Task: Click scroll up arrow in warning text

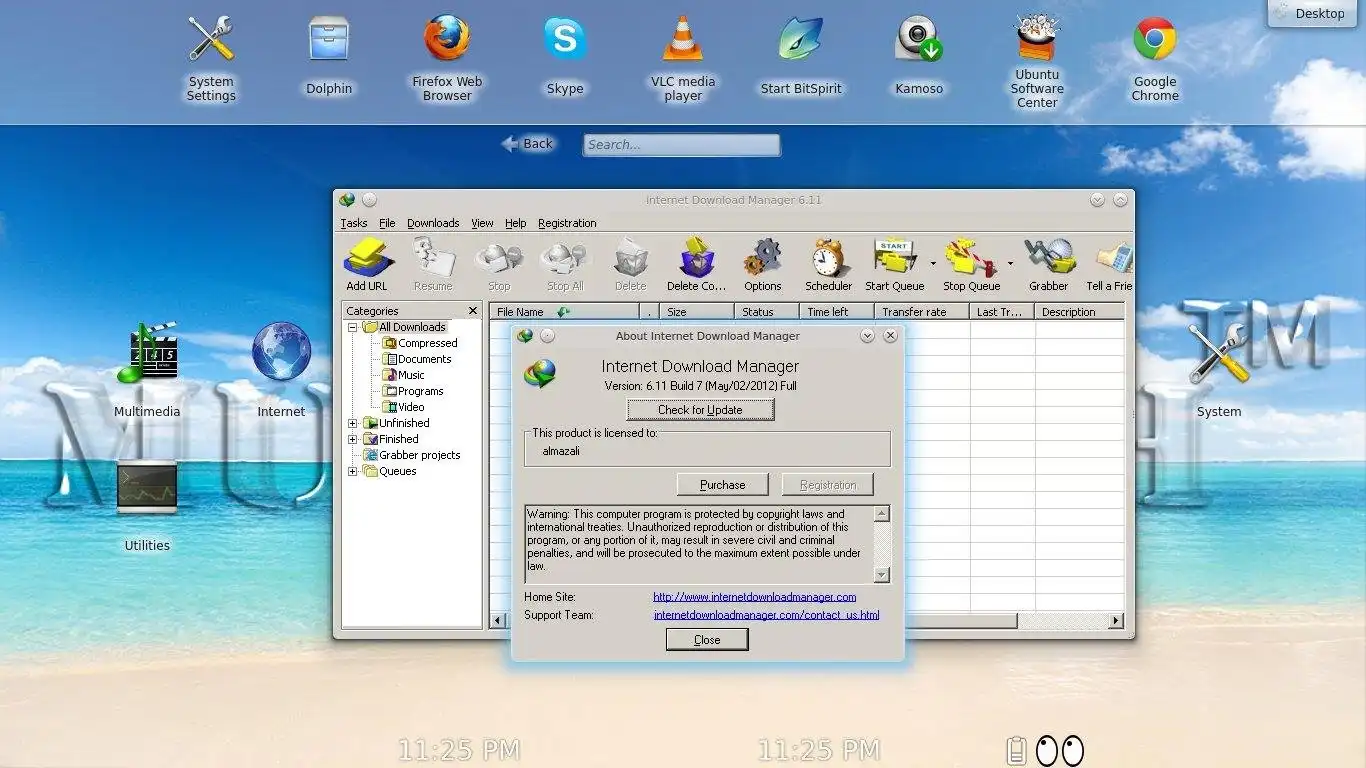Action: (881, 514)
